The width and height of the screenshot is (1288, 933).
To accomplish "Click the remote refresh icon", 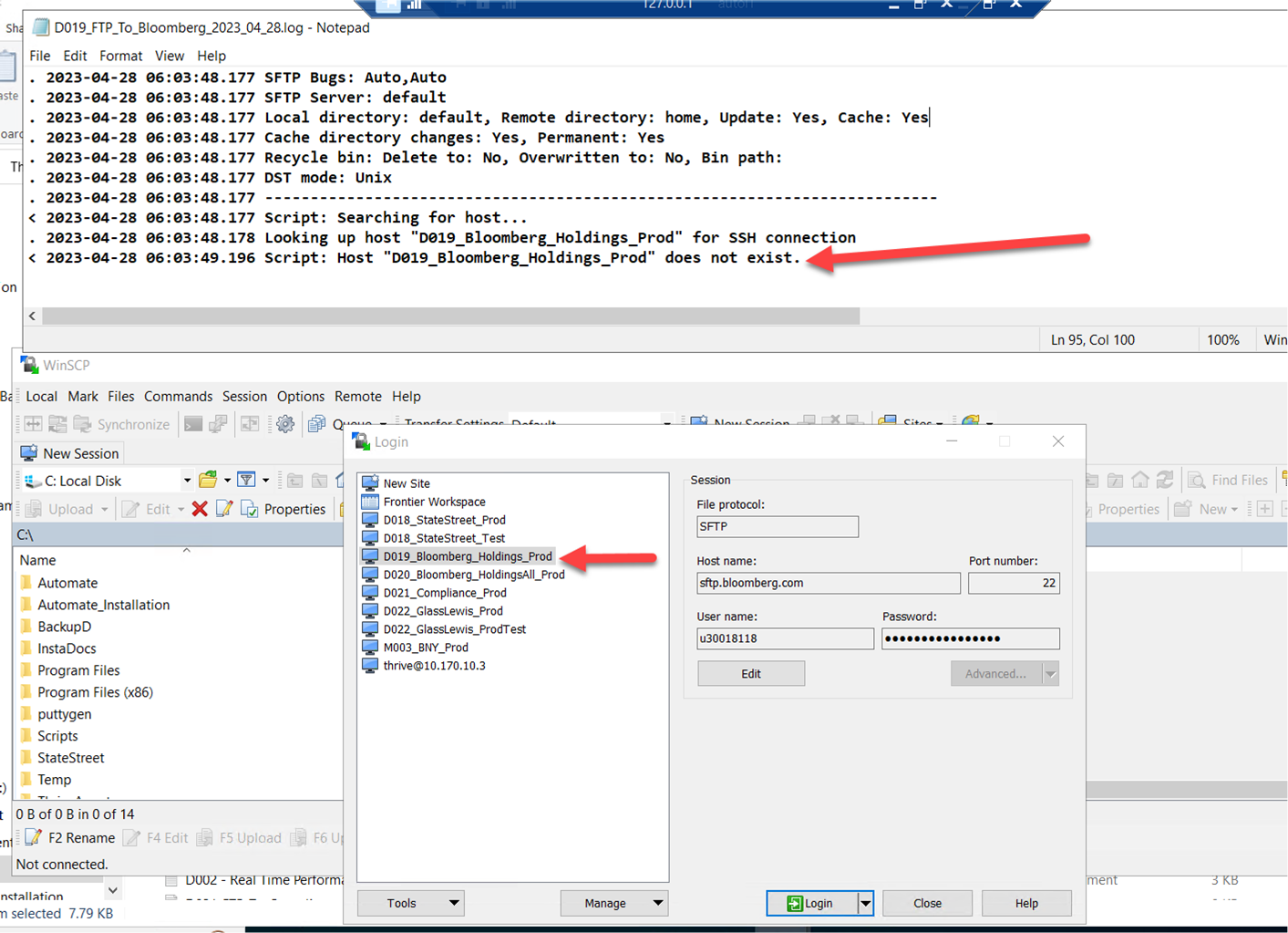I will click(1165, 480).
